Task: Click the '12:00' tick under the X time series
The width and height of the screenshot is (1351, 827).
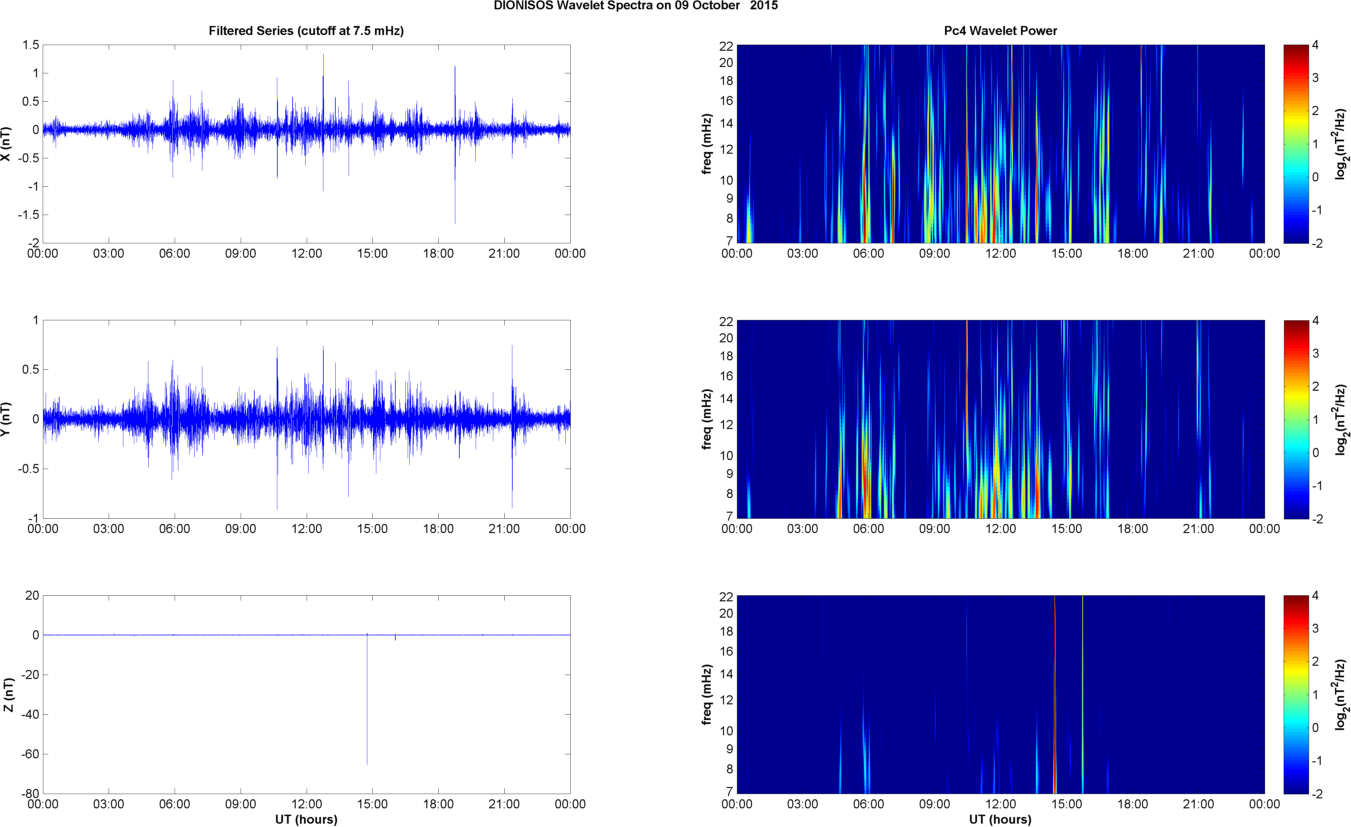Action: coord(306,254)
